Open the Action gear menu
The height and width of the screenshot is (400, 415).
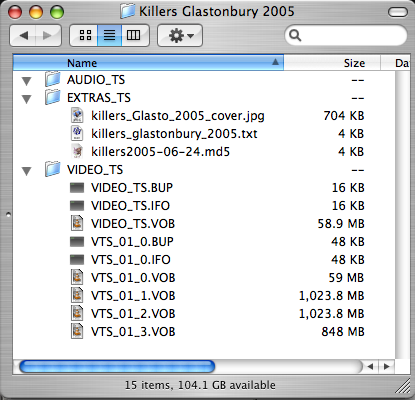pyautogui.click(x=180, y=35)
